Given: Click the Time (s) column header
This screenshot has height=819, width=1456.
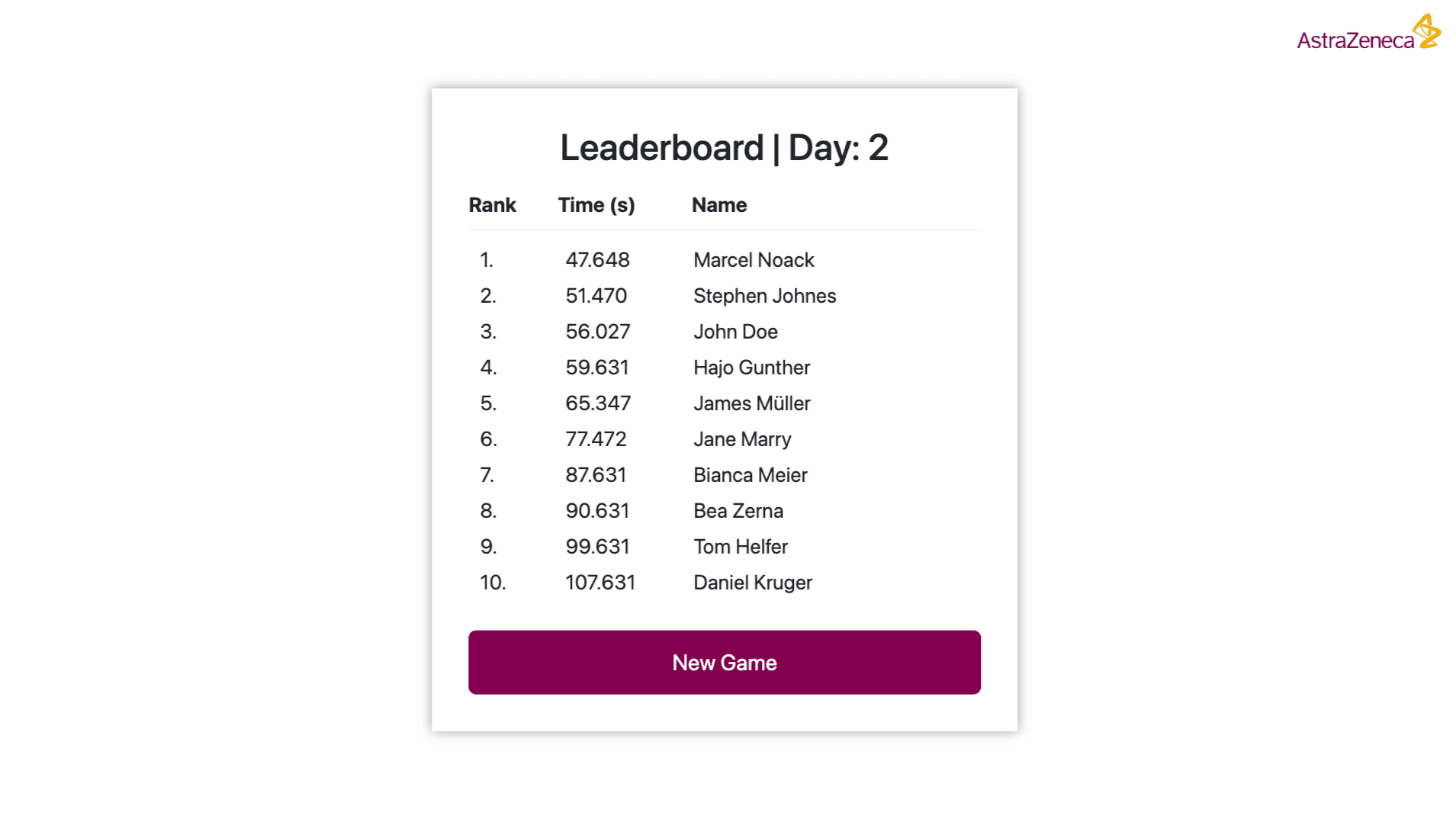Looking at the screenshot, I should coord(596,205).
